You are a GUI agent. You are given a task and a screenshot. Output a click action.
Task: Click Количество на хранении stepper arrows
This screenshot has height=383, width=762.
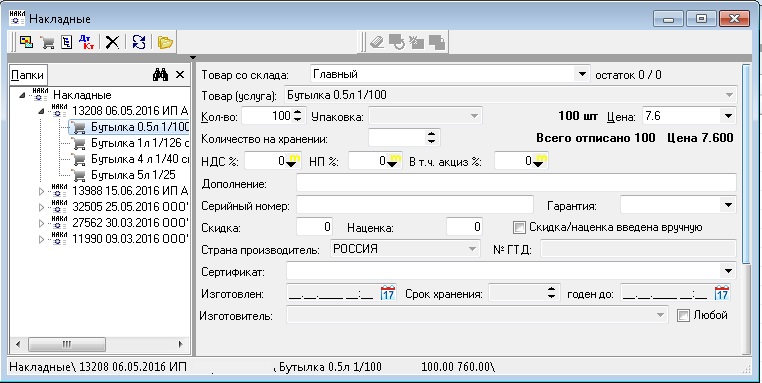(x=432, y=138)
